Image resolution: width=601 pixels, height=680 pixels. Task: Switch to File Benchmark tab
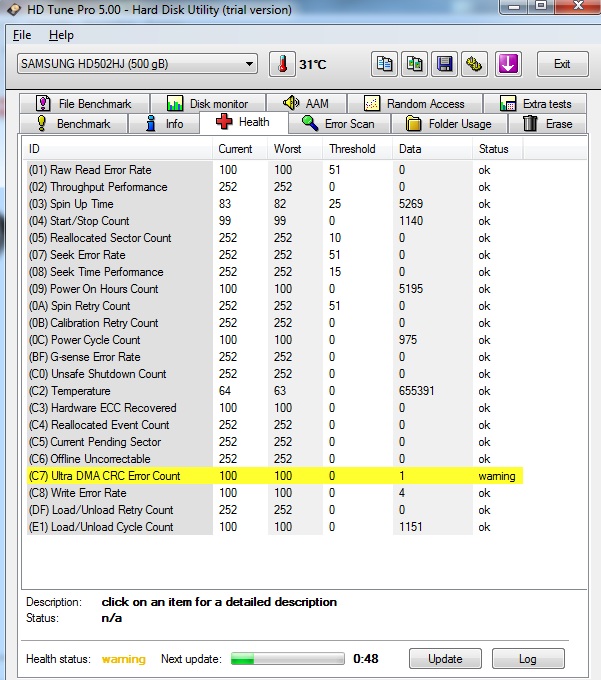point(85,104)
